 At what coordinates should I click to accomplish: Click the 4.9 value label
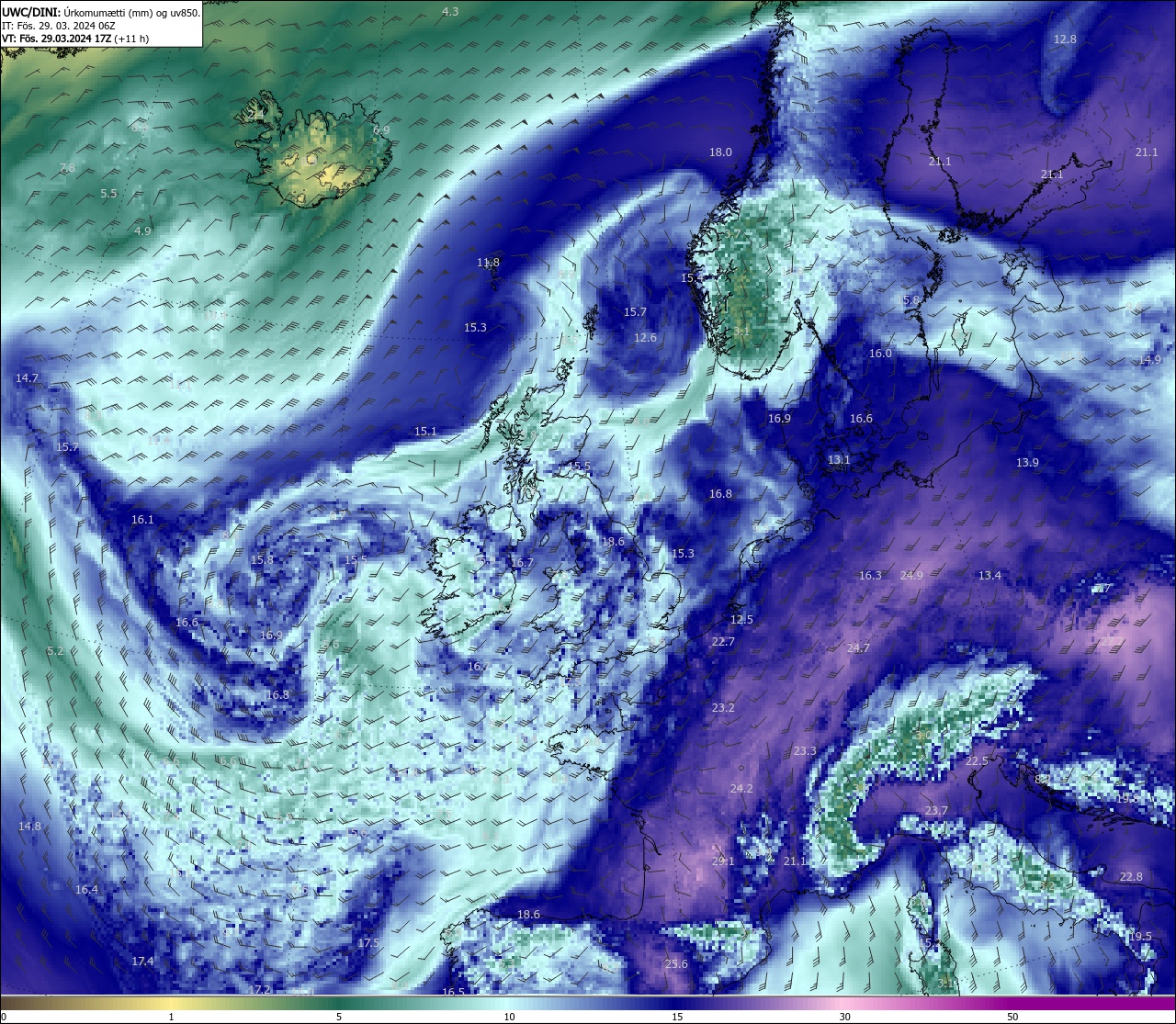[x=142, y=231]
